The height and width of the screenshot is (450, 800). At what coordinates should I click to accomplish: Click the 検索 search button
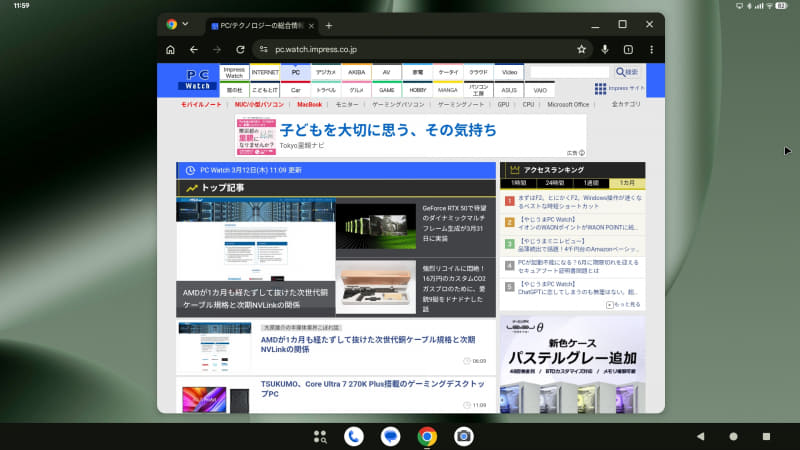(x=627, y=72)
